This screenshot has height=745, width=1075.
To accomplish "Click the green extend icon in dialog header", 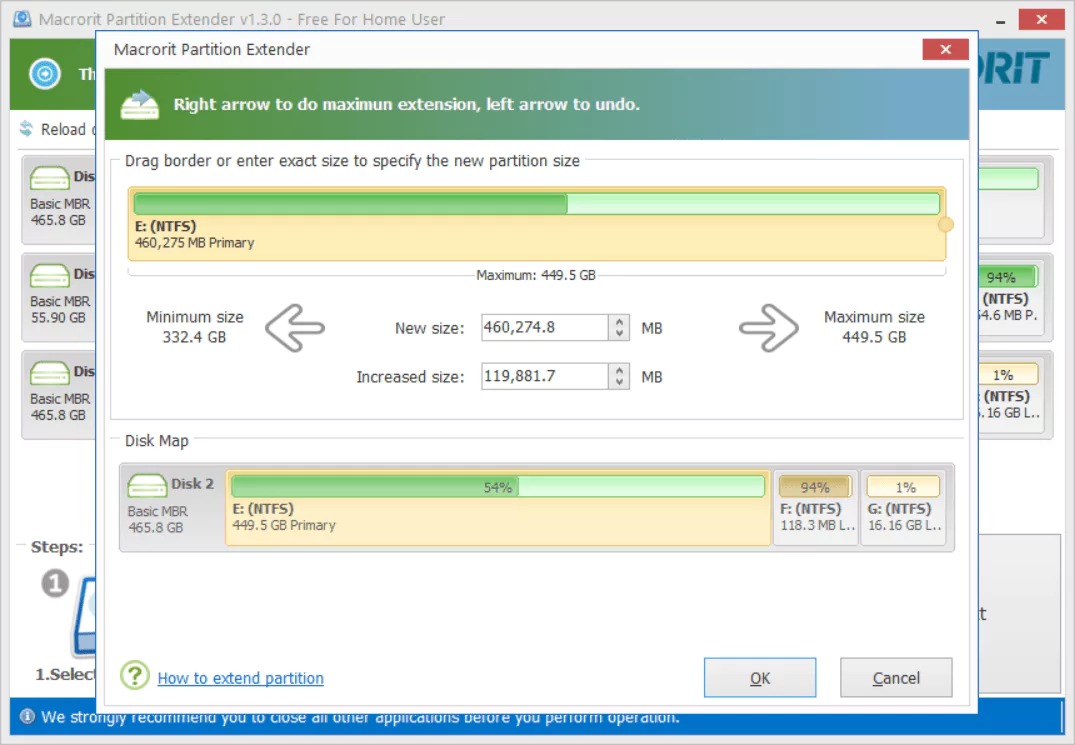I will 140,104.
